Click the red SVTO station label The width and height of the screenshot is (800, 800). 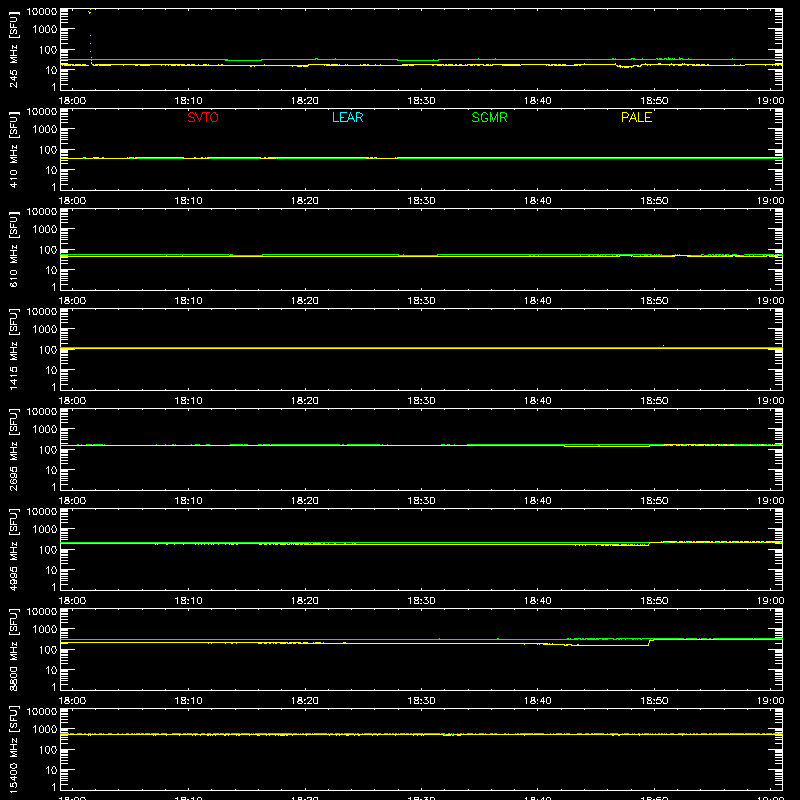click(x=203, y=117)
